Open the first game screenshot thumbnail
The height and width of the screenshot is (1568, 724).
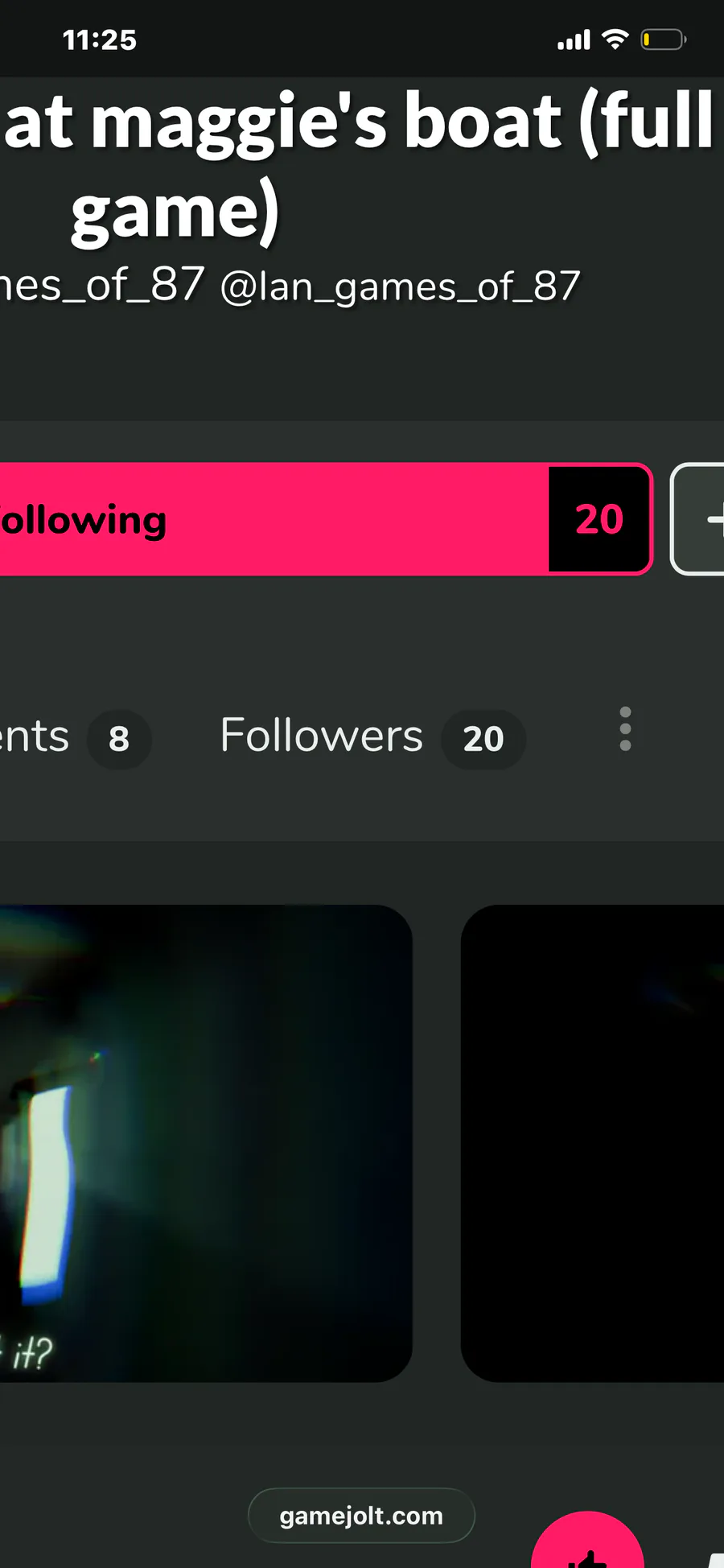coord(206,1143)
